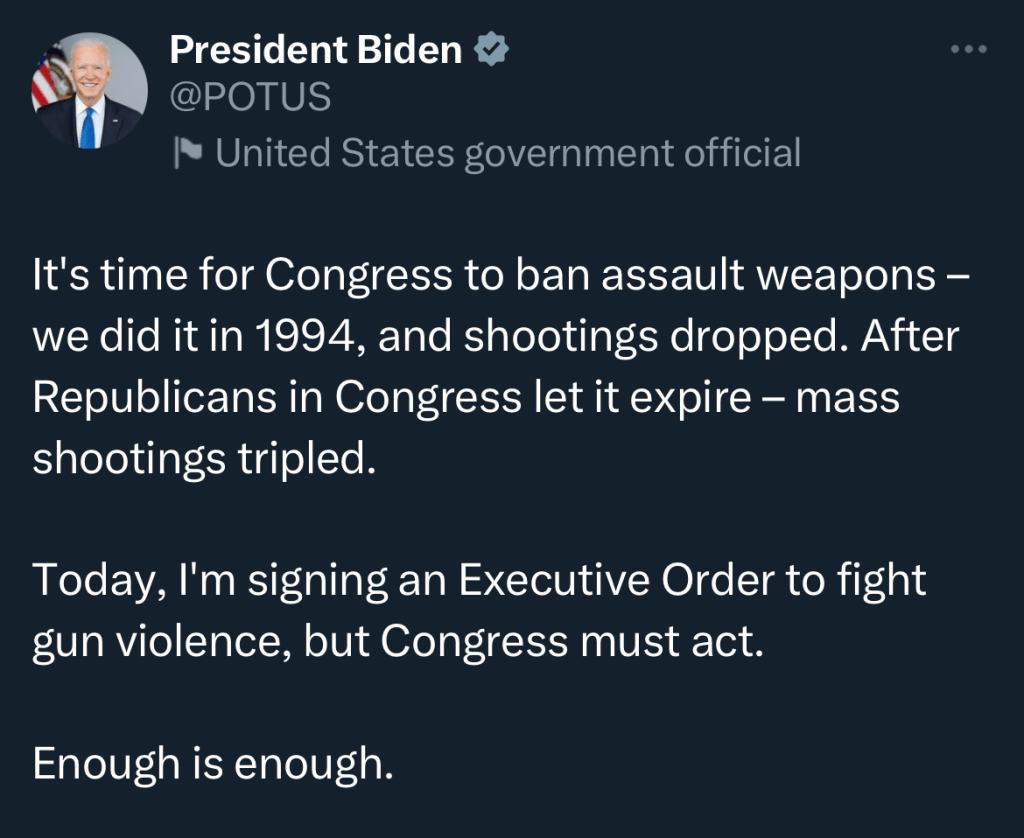Open the @POTUS handle link
This screenshot has width=1024, height=838.
[x=250, y=97]
